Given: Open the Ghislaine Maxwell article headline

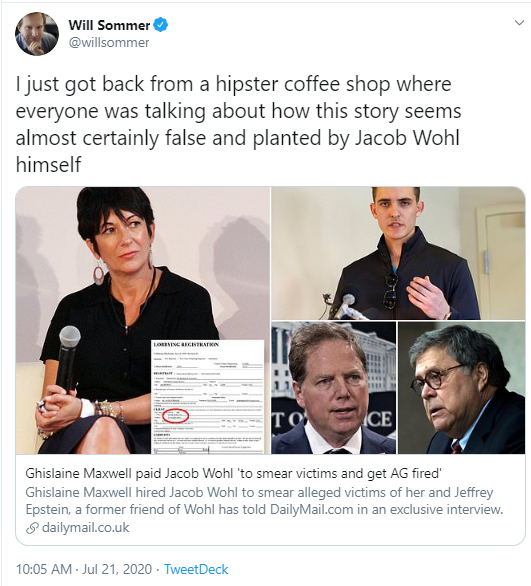Looking at the screenshot, I should pos(234,474).
